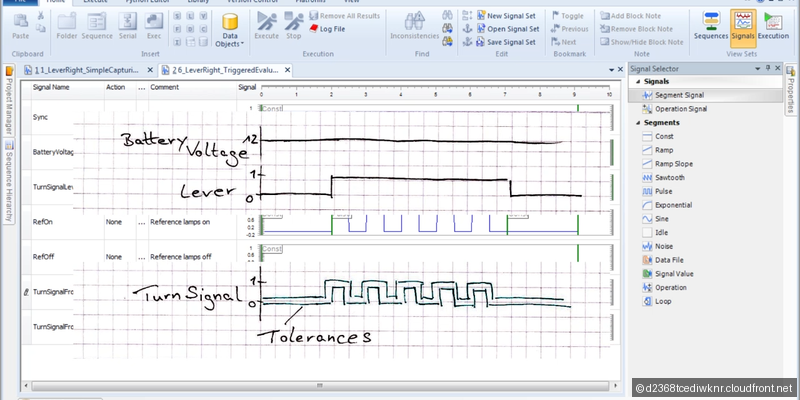Click Remove Block Note
Screen dimensions: 800x400
(636, 29)
